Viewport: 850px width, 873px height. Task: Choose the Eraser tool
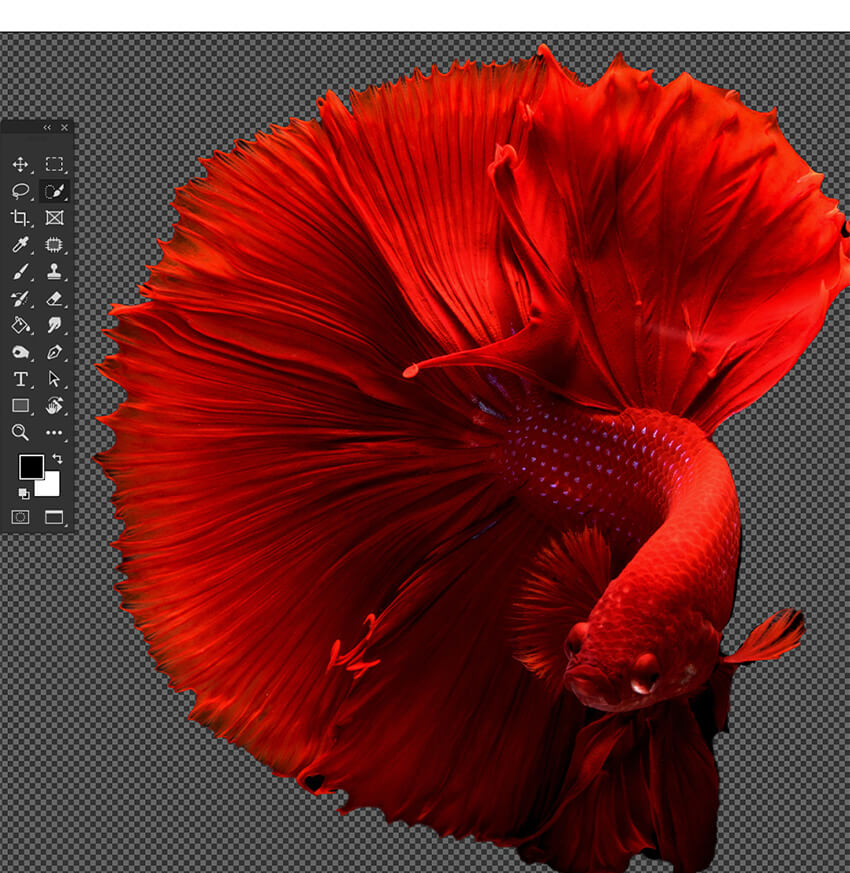coord(54,299)
